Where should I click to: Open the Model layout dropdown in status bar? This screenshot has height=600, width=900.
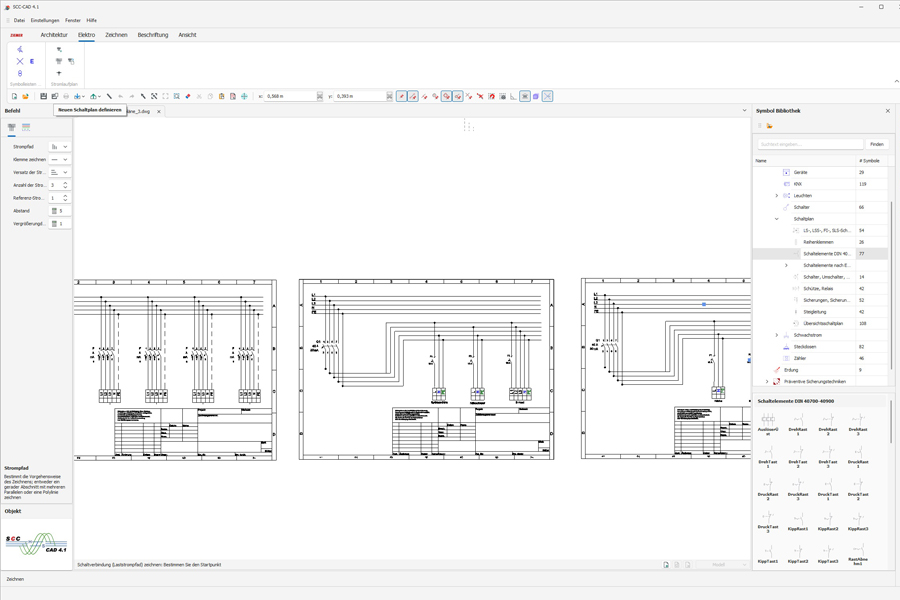(x=723, y=565)
